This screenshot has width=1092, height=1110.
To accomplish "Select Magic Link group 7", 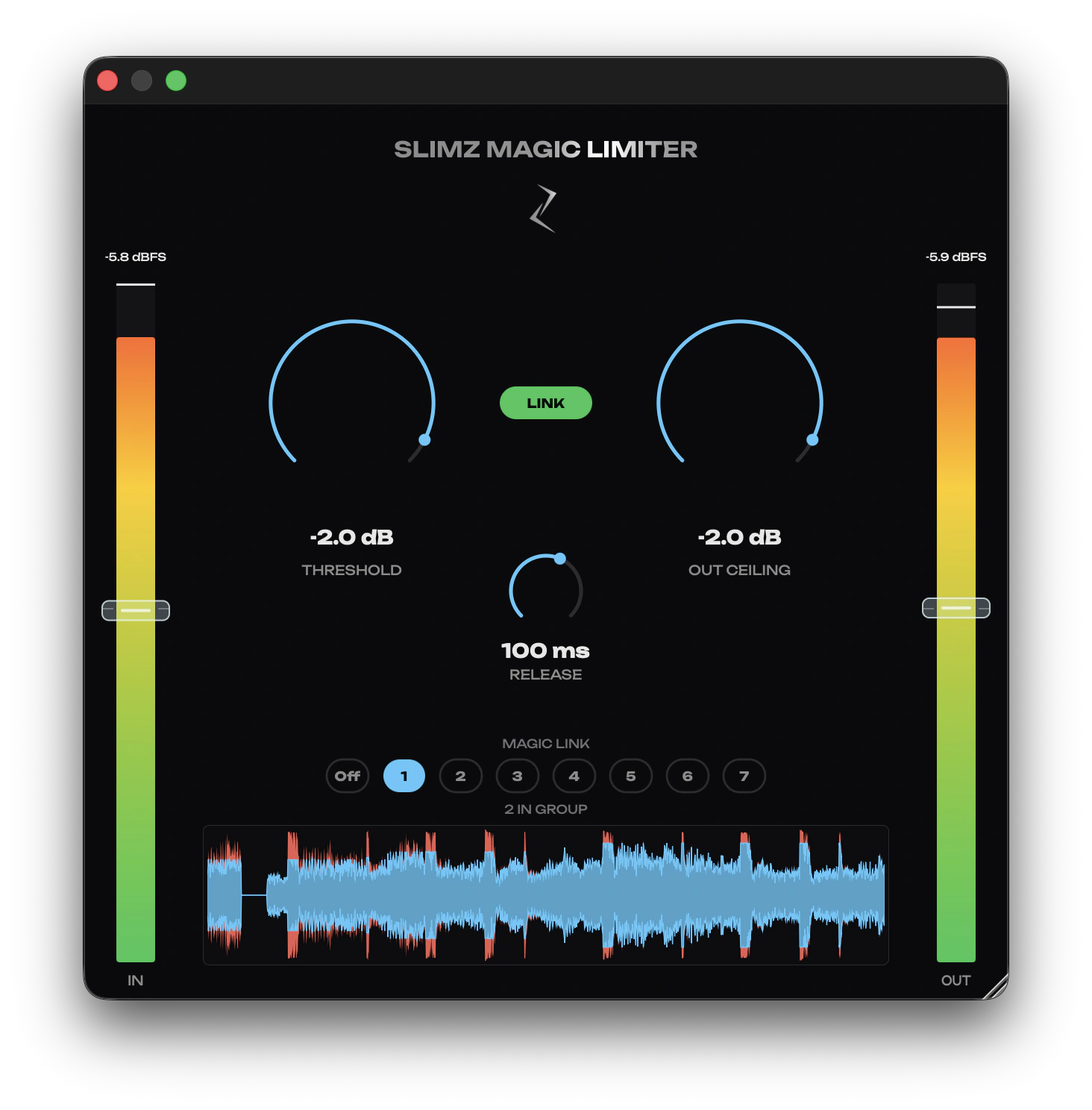I will (744, 776).
